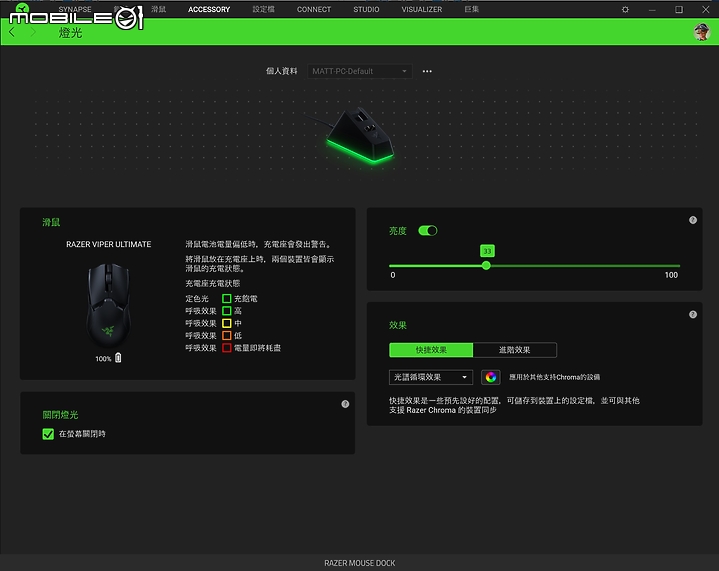Click the 個人資料 profile label
Viewport: 719px width, 571px height.
pos(282,71)
